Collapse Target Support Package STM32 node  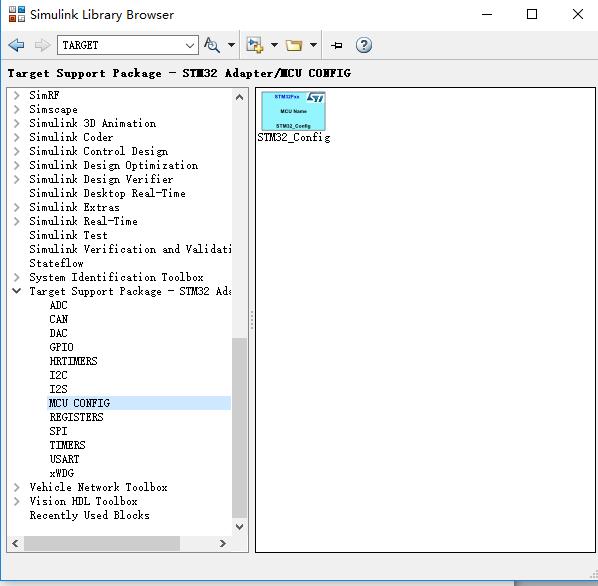(x=16, y=291)
